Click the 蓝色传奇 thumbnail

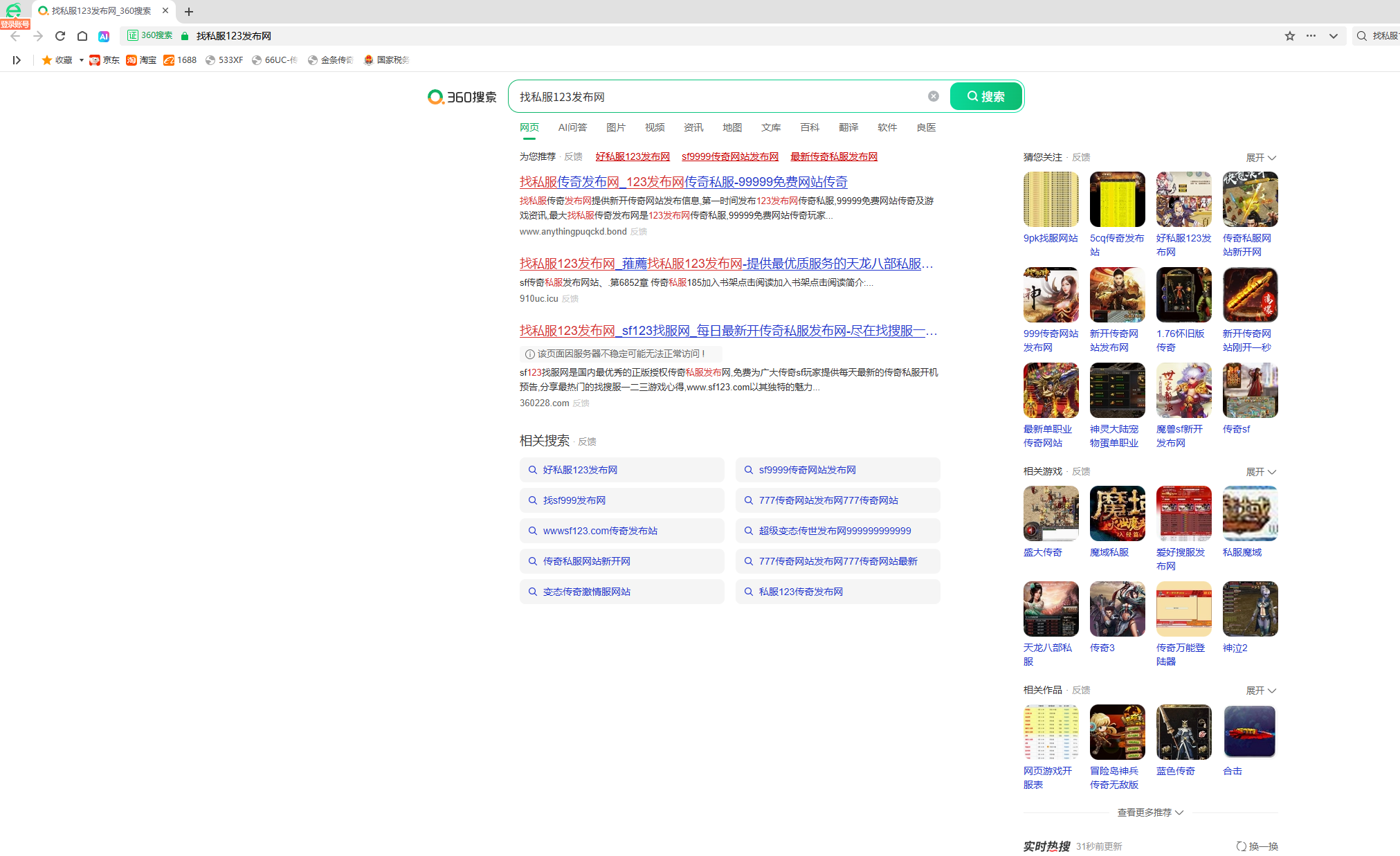coord(1184,732)
